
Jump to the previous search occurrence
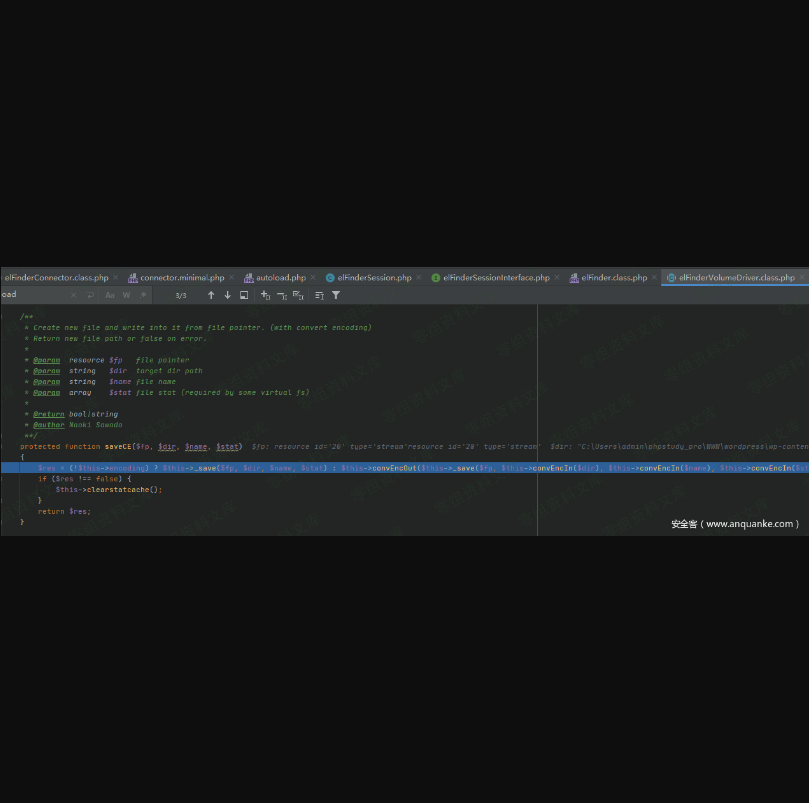[211, 295]
